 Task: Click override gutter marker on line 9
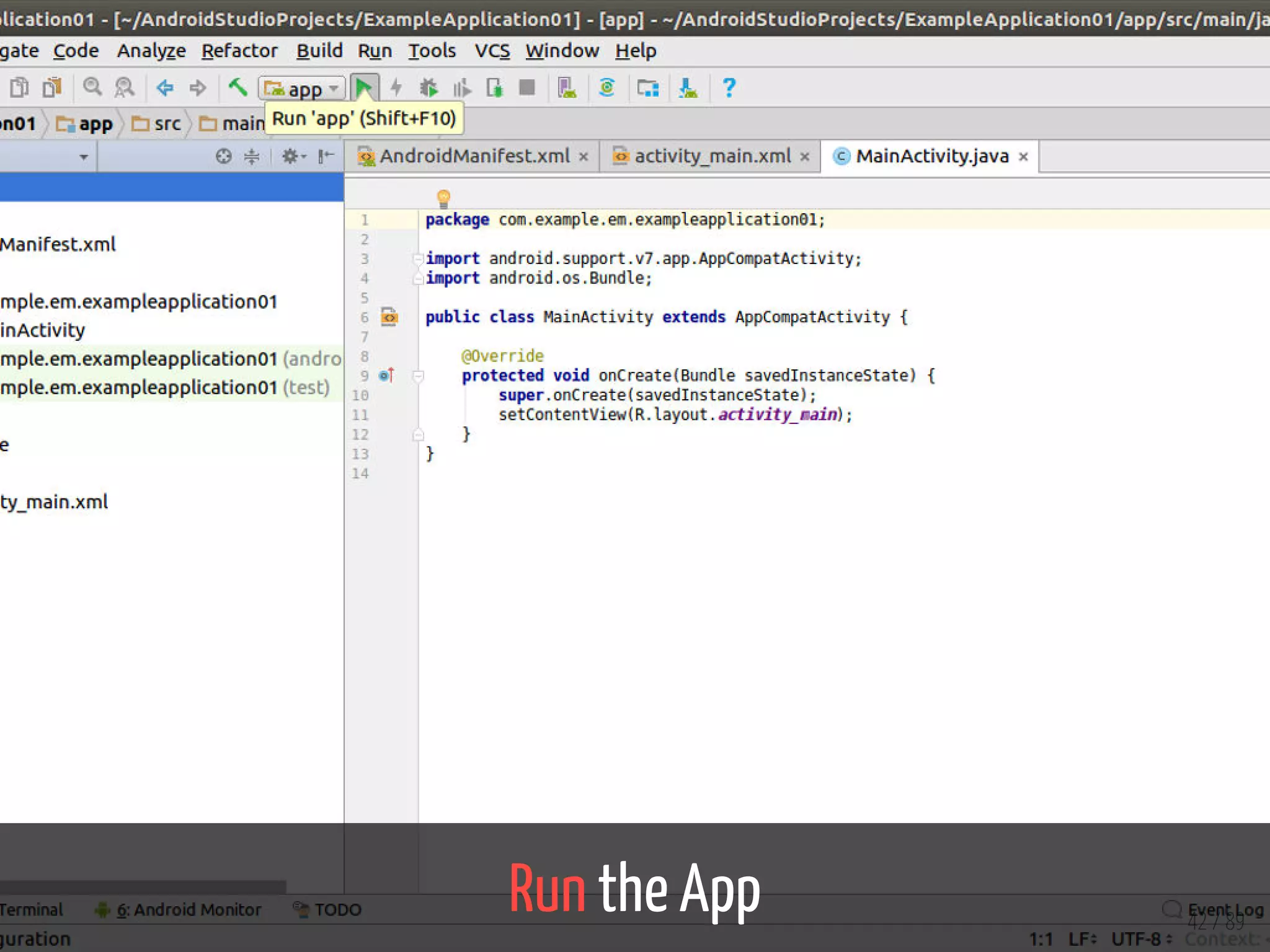tap(386, 375)
